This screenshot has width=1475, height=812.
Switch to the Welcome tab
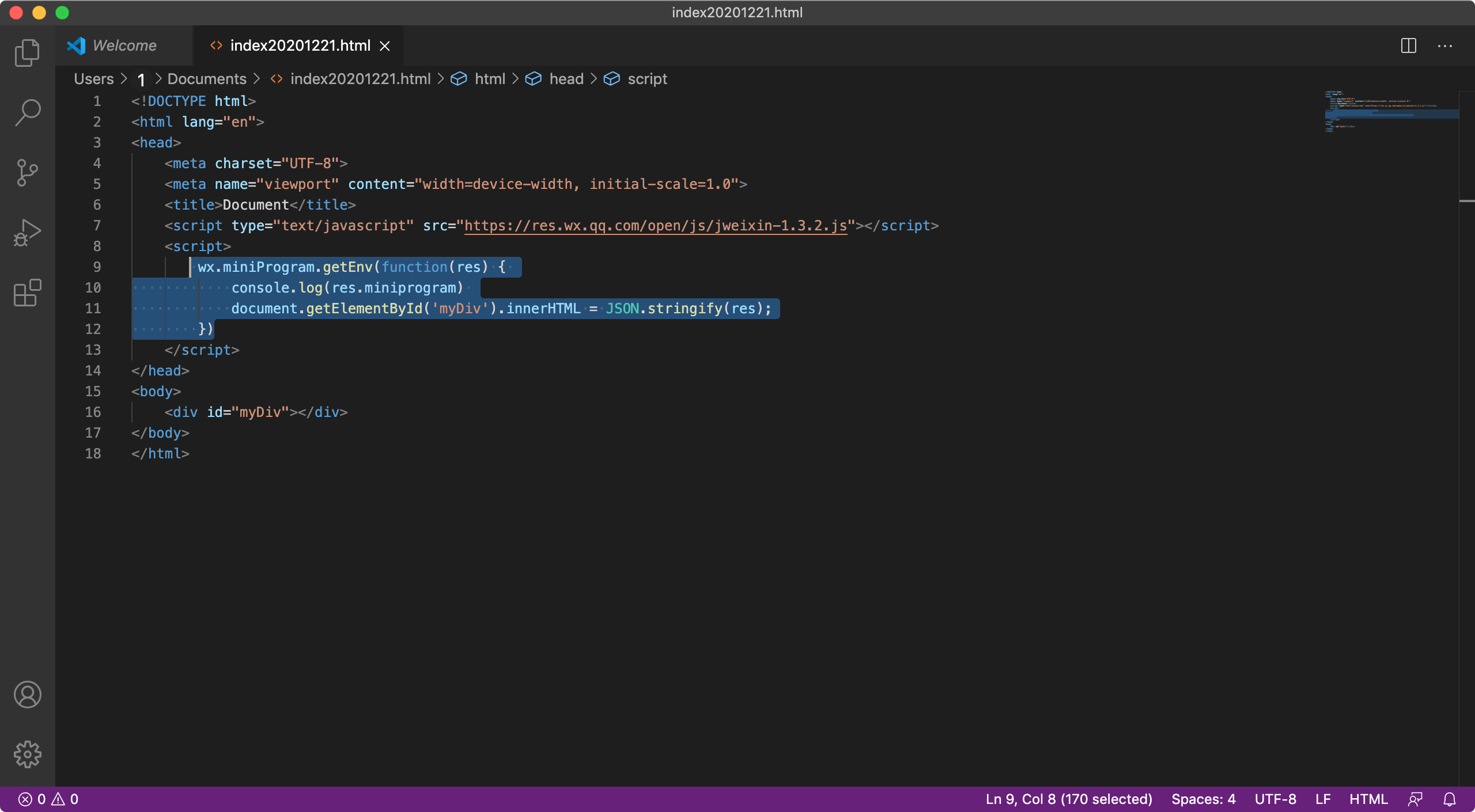point(124,45)
